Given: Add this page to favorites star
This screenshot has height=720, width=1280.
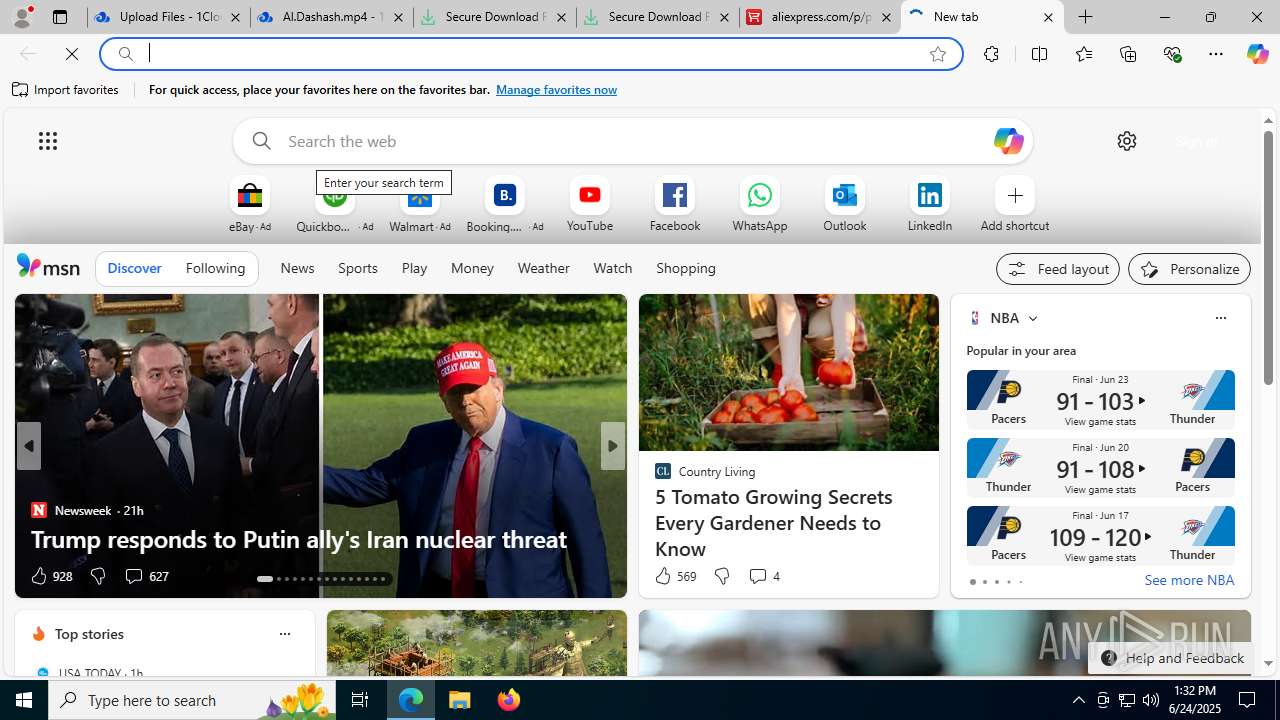Looking at the screenshot, I should (938, 54).
